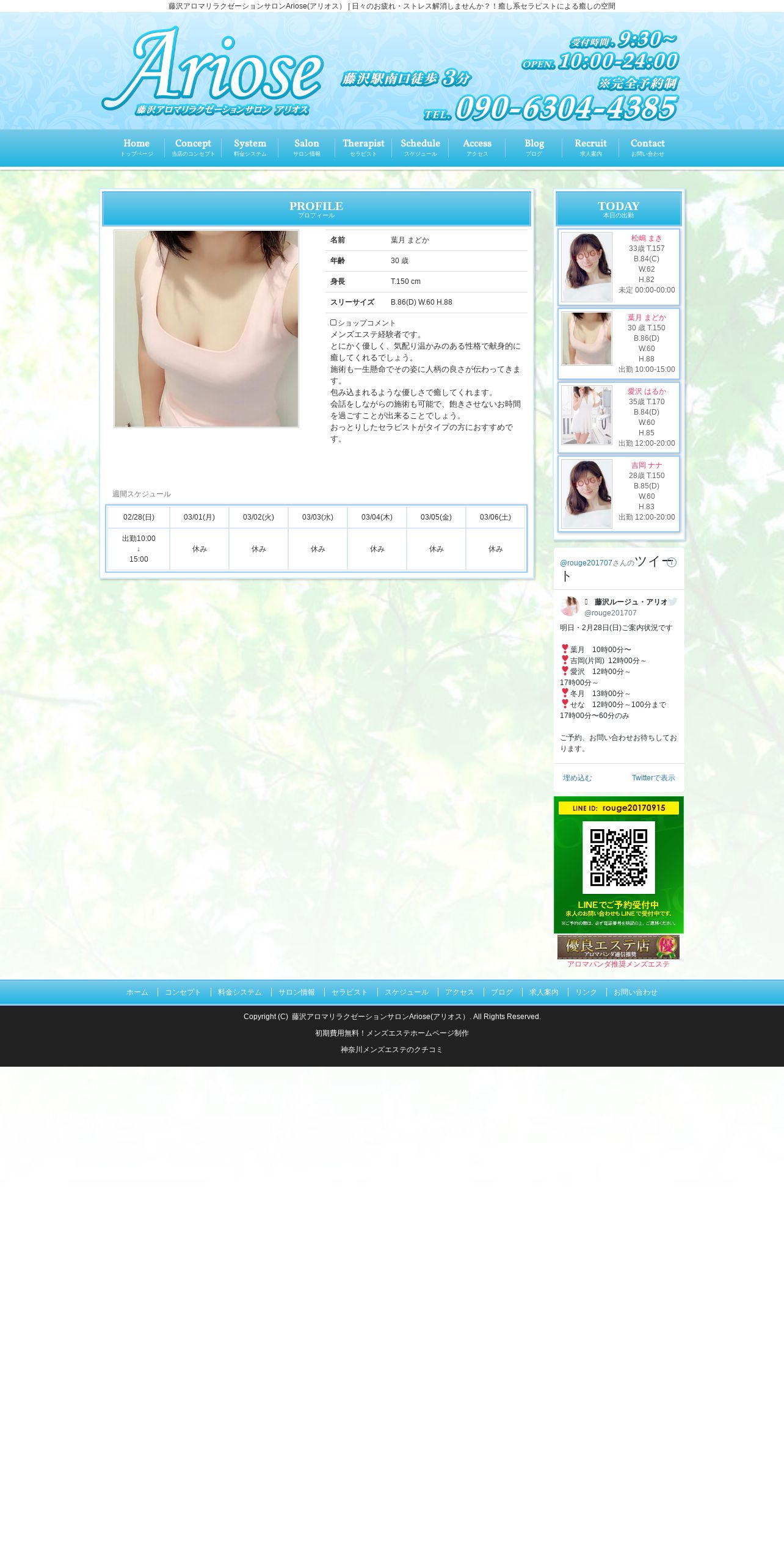Click footer link リンク

pos(586,992)
